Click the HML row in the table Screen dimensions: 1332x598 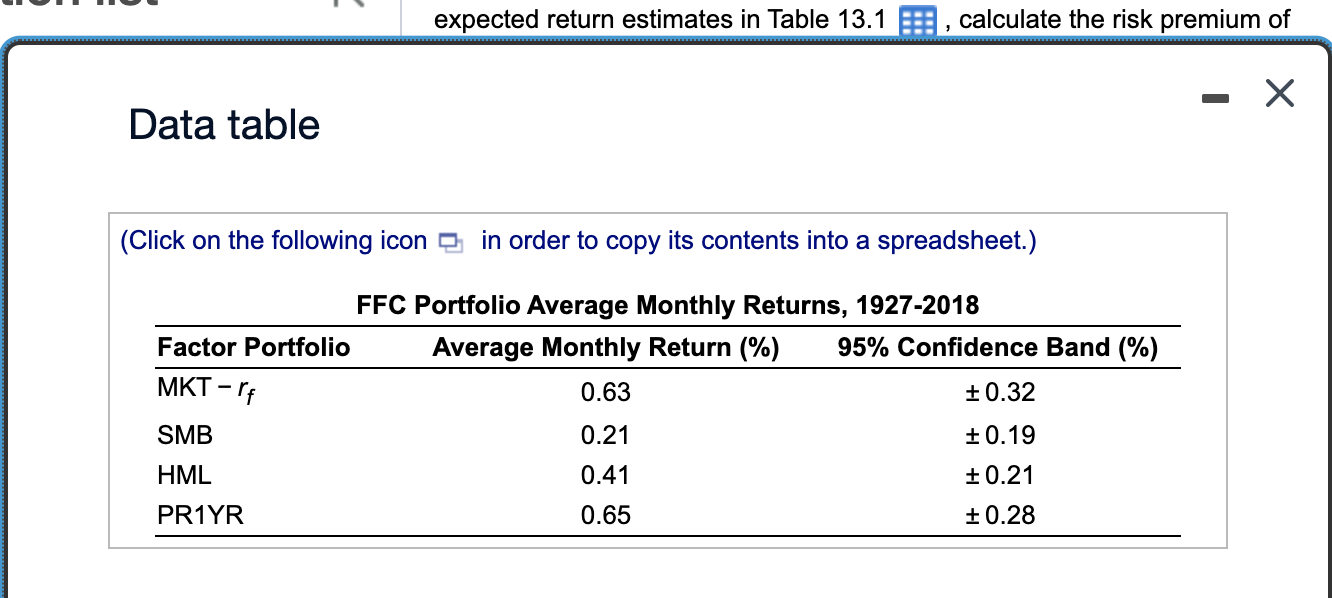pos(182,474)
